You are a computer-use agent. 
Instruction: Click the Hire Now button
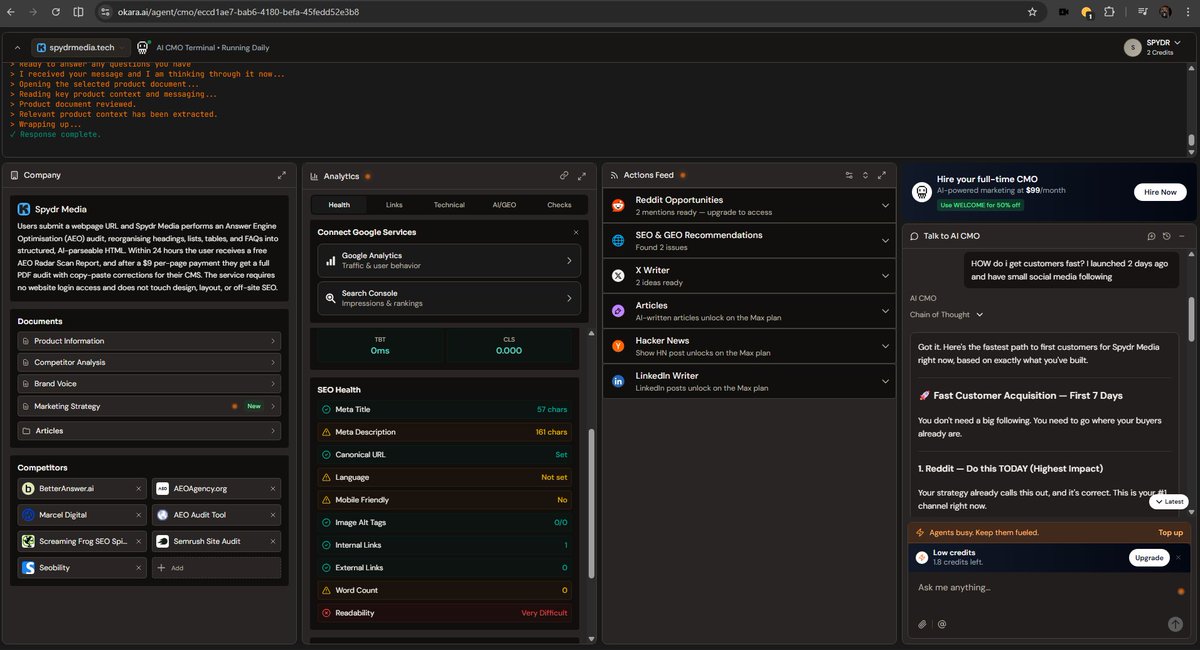(x=1160, y=192)
